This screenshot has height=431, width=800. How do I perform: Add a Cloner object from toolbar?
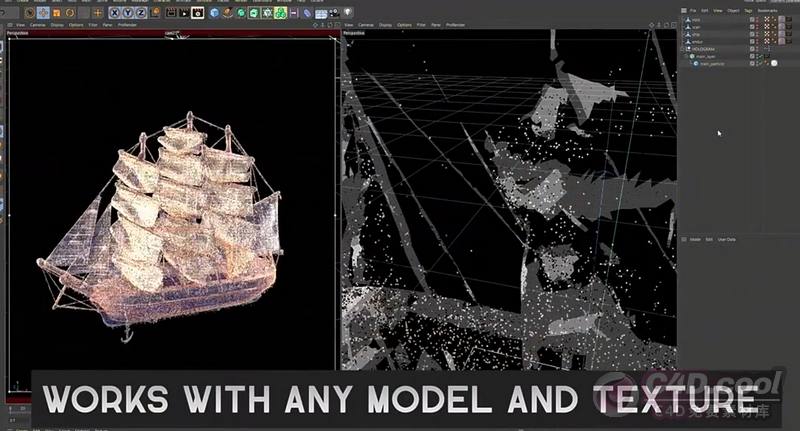280,12
